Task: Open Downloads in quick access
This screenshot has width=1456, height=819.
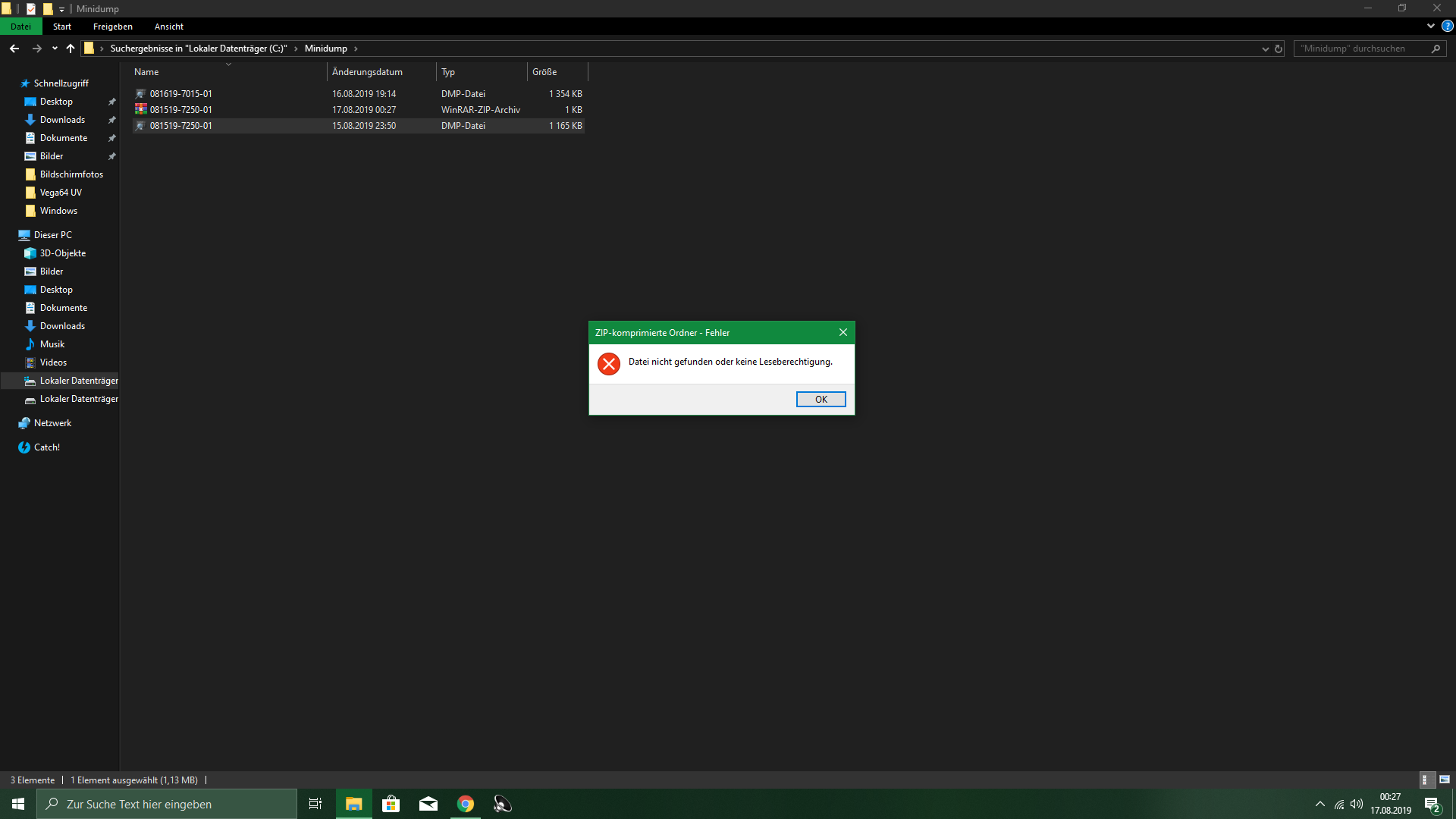Action: [x=62, y=120]
